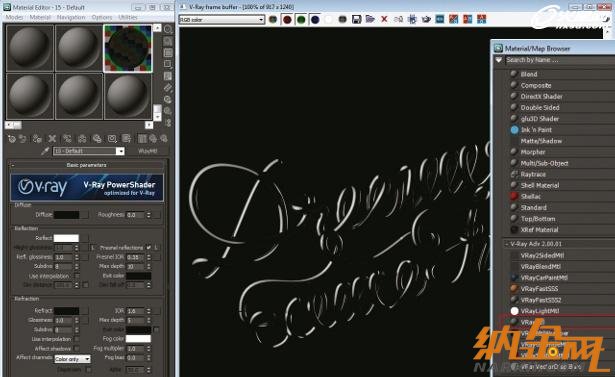Viewport: 615px width, 377px height.
Task: Clear the frame buffer image with red X
Action: coord(384,19)
